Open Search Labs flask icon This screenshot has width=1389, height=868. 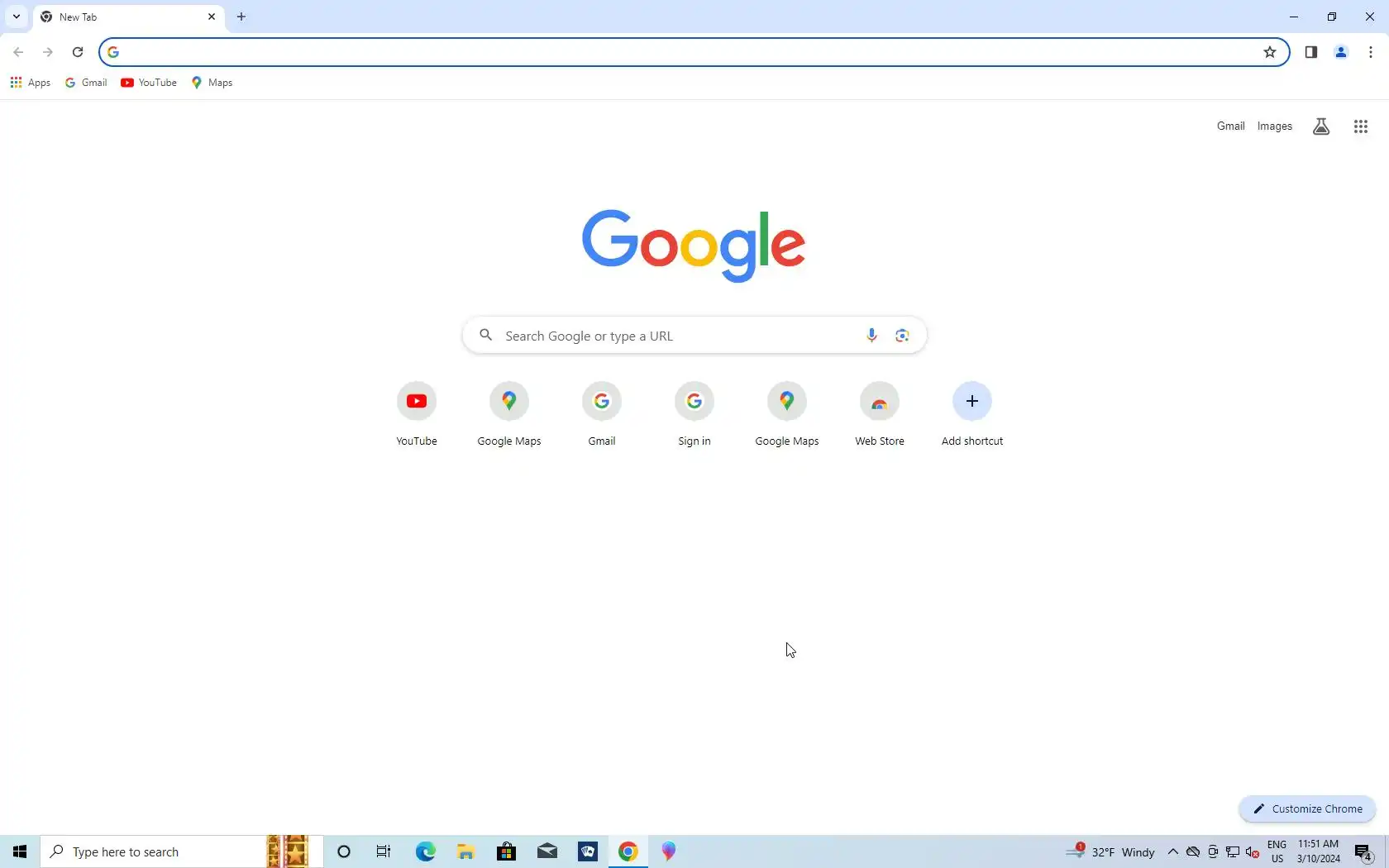[x=1321, y=126]
